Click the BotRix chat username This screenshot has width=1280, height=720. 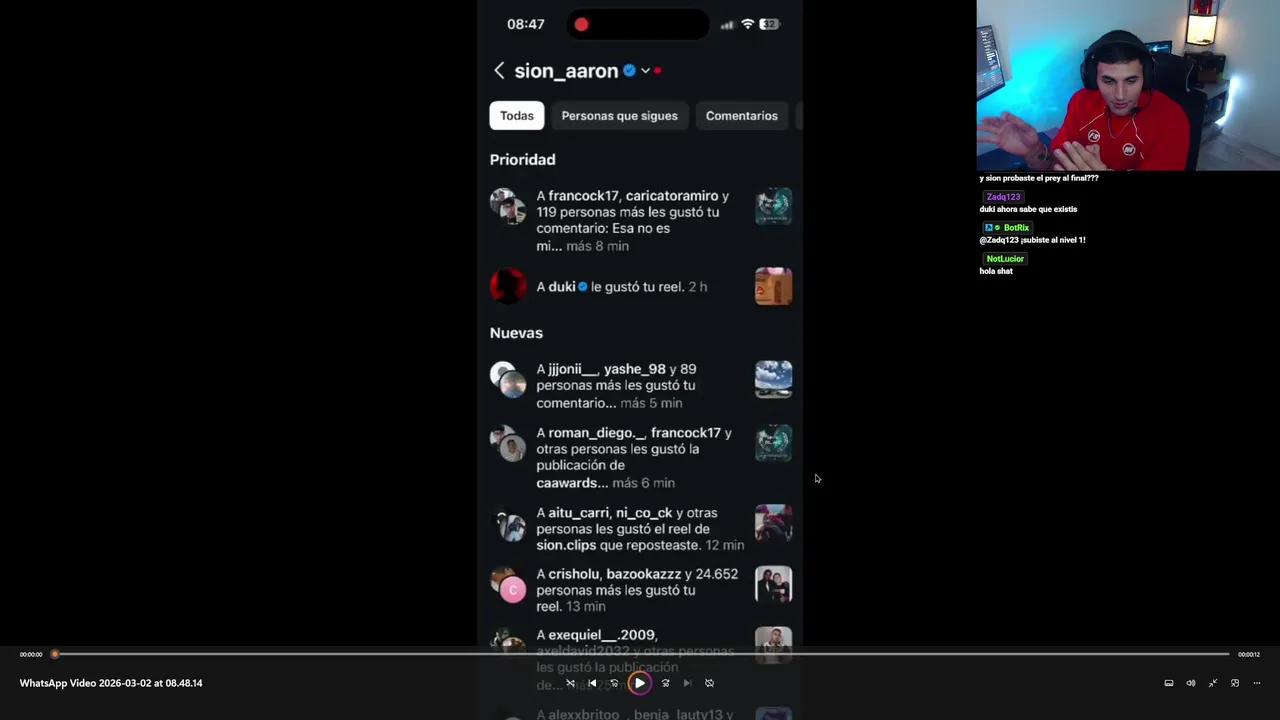[1016, 228]
